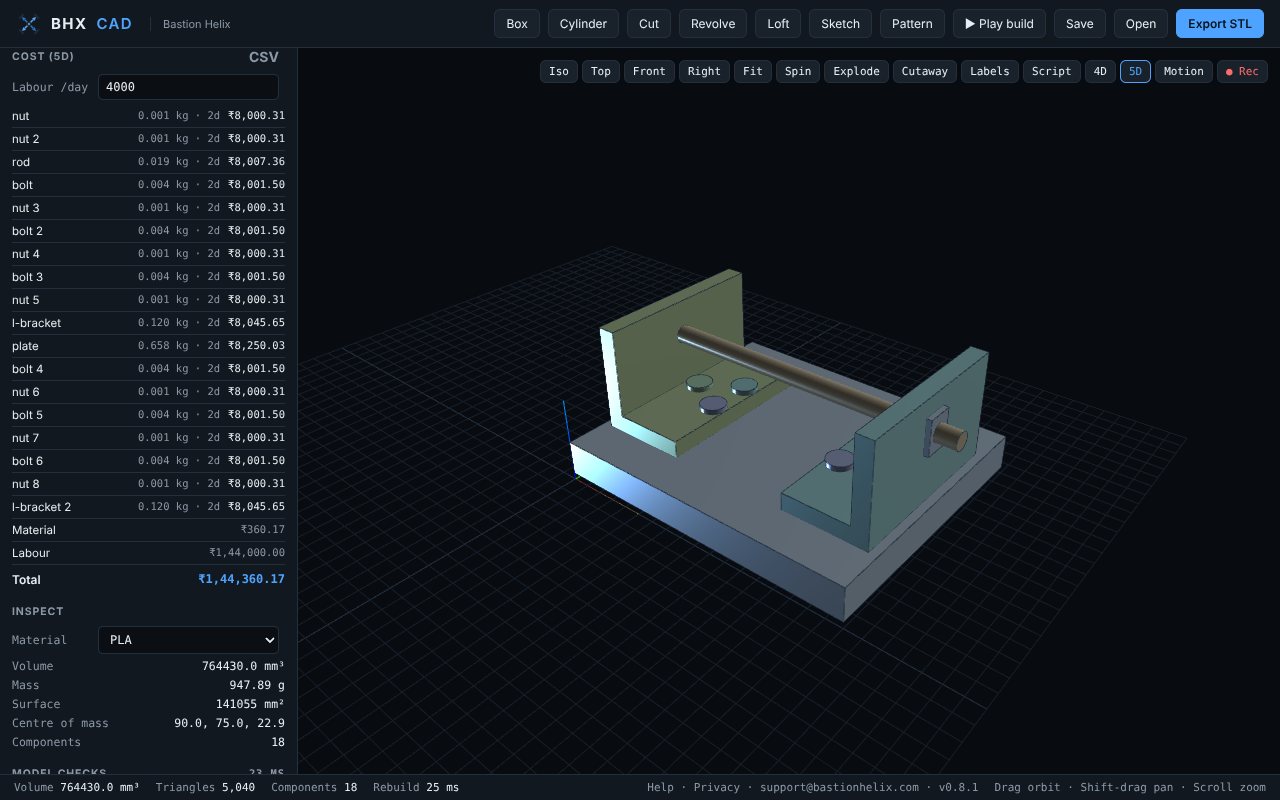Switch to Right view
The height and width of the screenshot is (800, 1280).
point(704,71)
